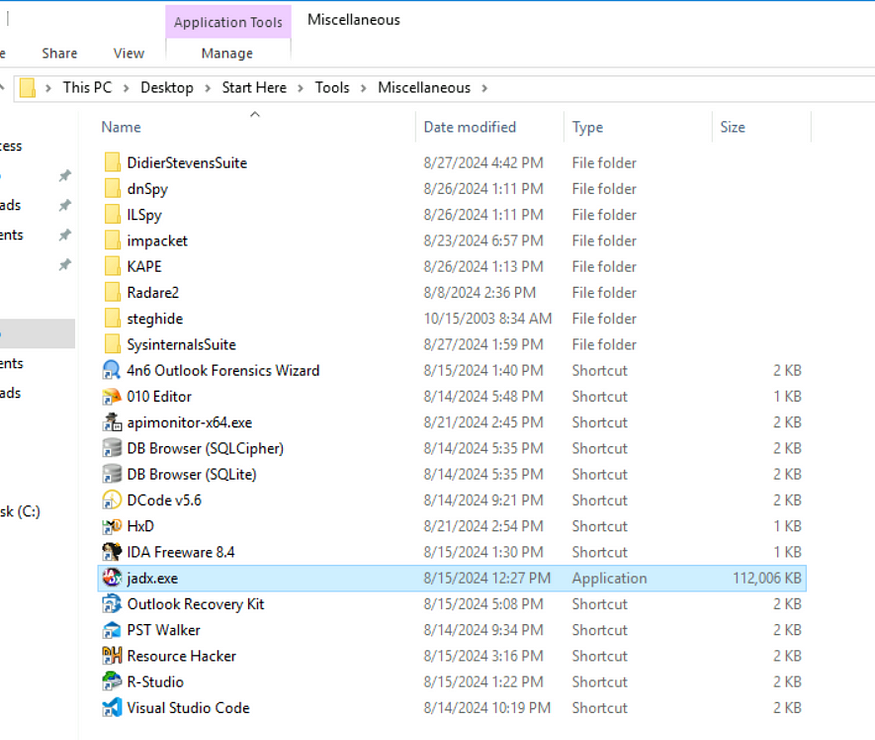Click the Visual Studio Code icon
Viewport: 875px width, 740px height.
coord(112,708)
